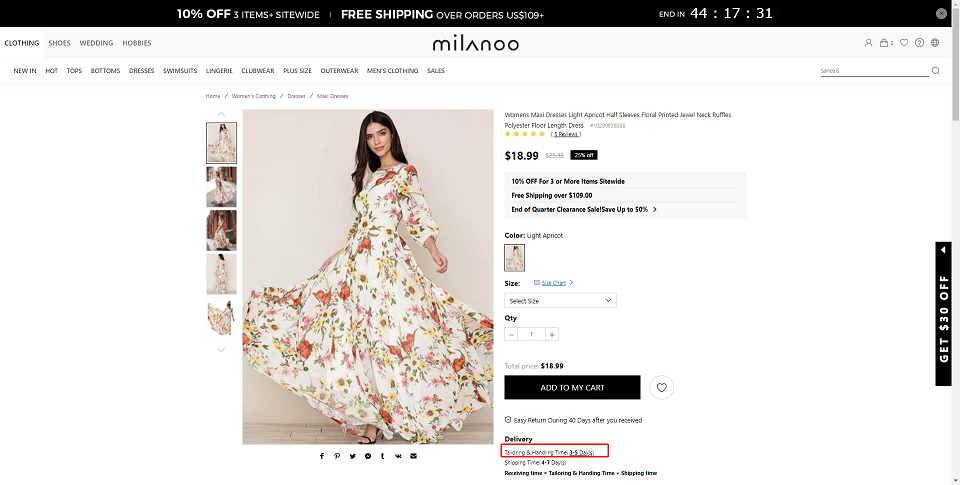
Task: Show next thumbnails with down chevron
Action: point(222,350)
